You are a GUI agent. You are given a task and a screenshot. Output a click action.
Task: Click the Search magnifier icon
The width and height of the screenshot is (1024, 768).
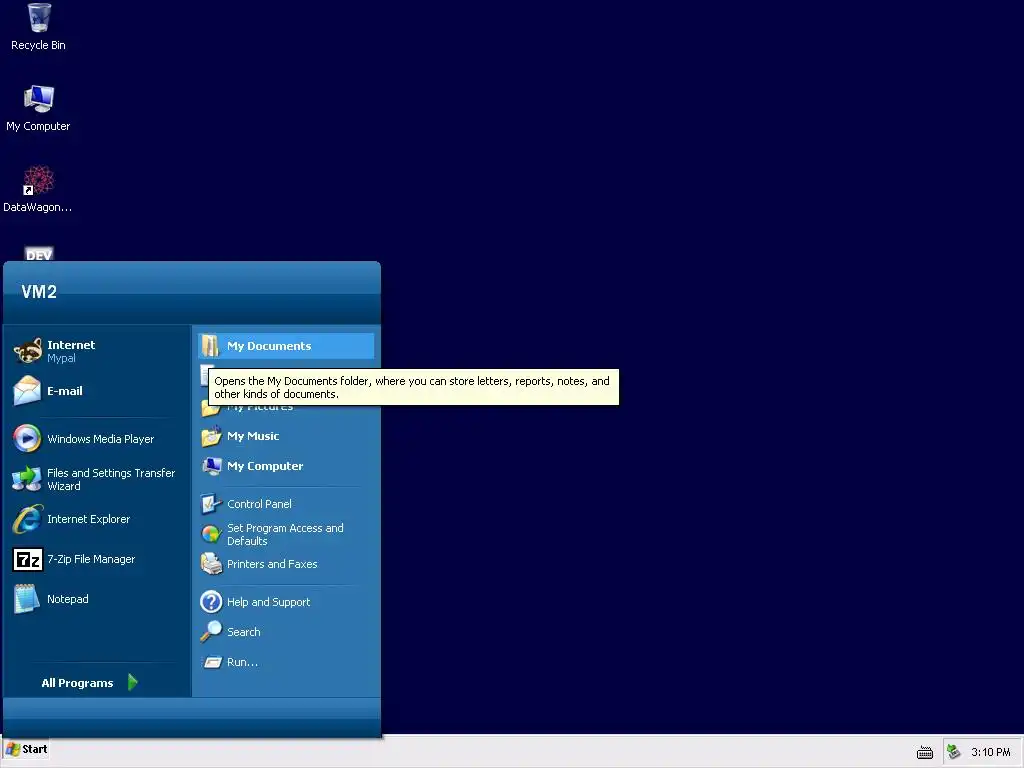tap(211, 632)
